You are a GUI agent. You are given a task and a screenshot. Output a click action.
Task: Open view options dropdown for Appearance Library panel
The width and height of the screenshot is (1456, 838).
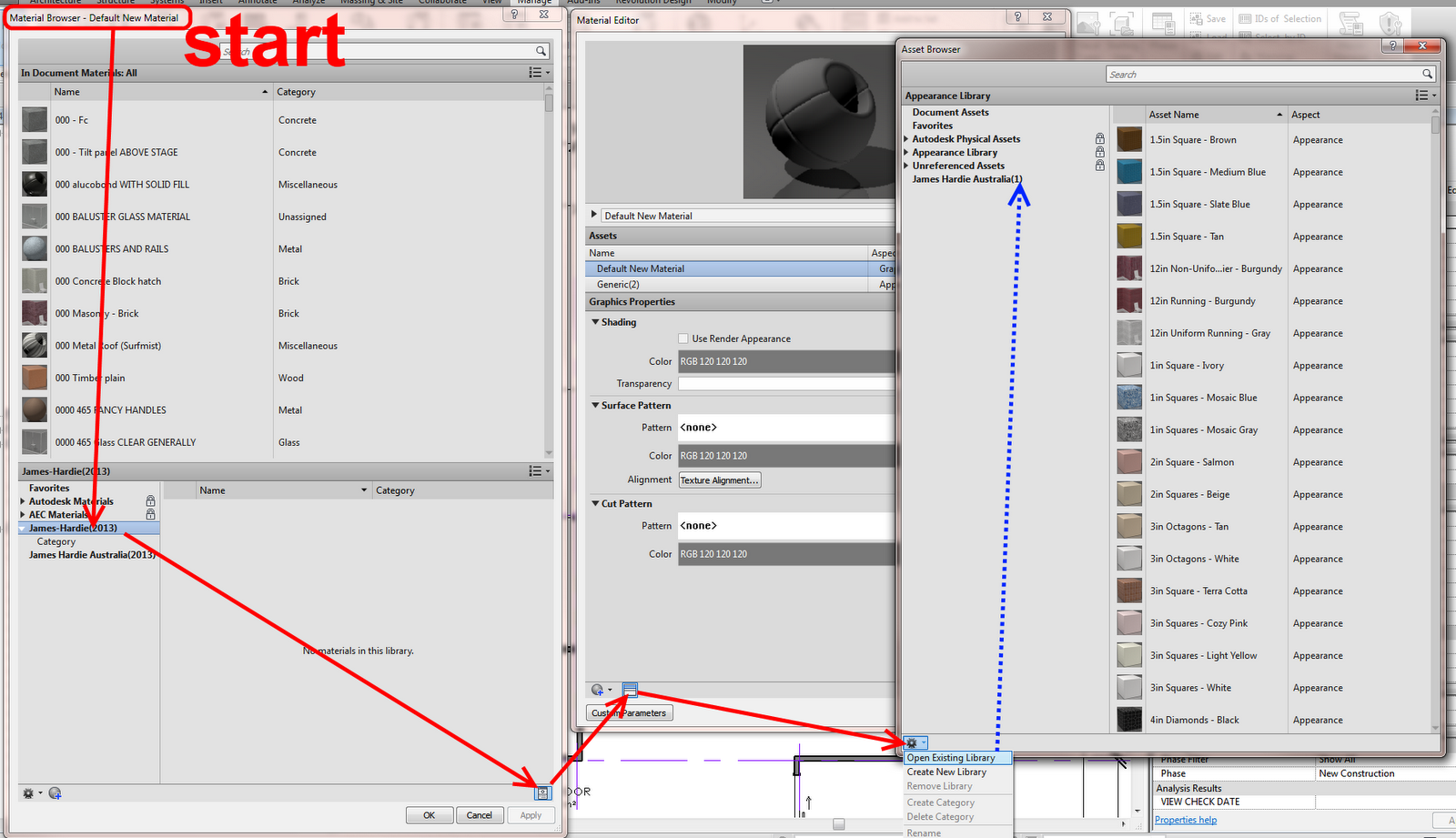tap(1425, 96)
